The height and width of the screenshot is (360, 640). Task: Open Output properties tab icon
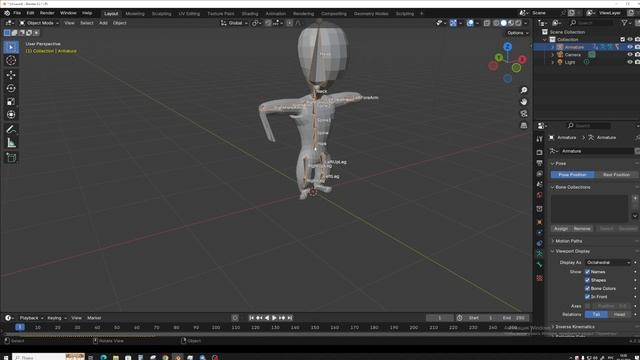click(540, 163)
